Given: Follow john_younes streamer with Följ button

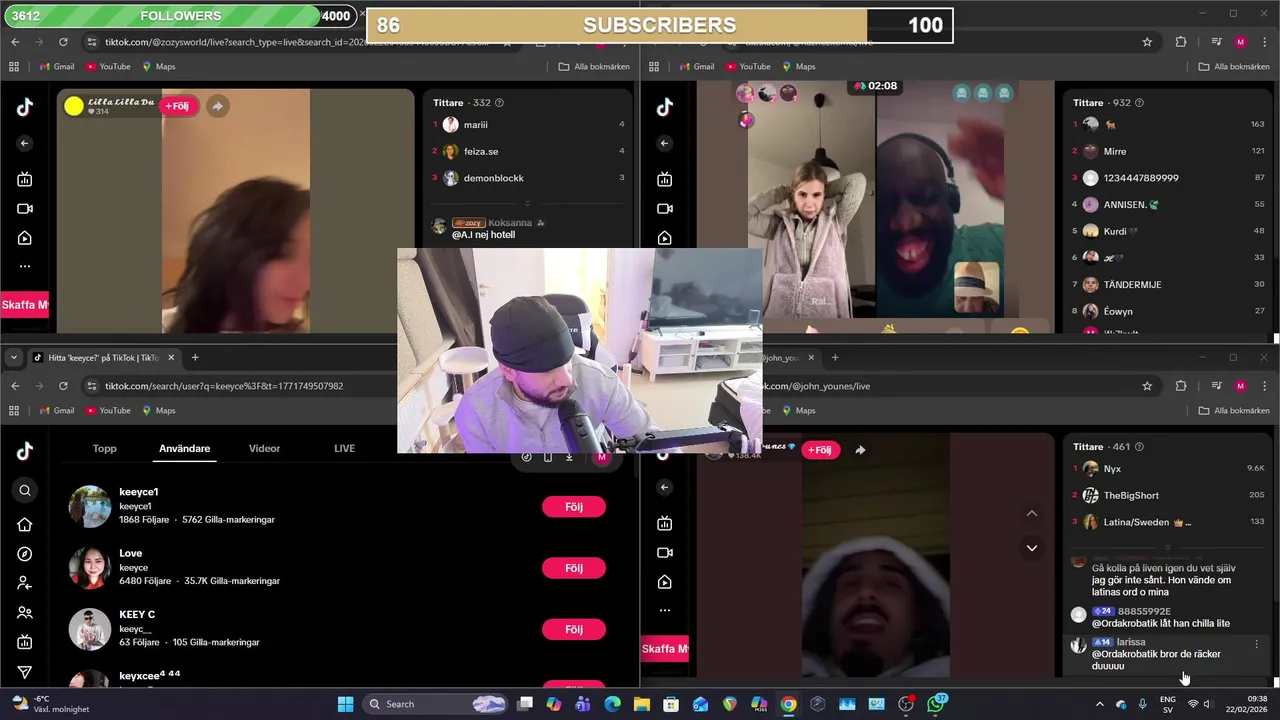Looking at the screenshot, I should point(820,450).
